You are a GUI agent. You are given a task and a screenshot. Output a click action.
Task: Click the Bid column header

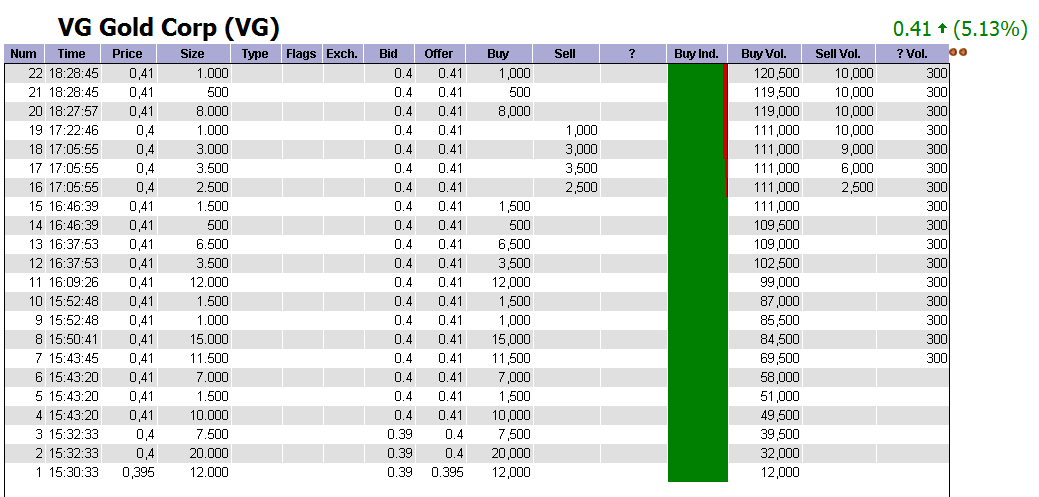click(x=389, y=54)
